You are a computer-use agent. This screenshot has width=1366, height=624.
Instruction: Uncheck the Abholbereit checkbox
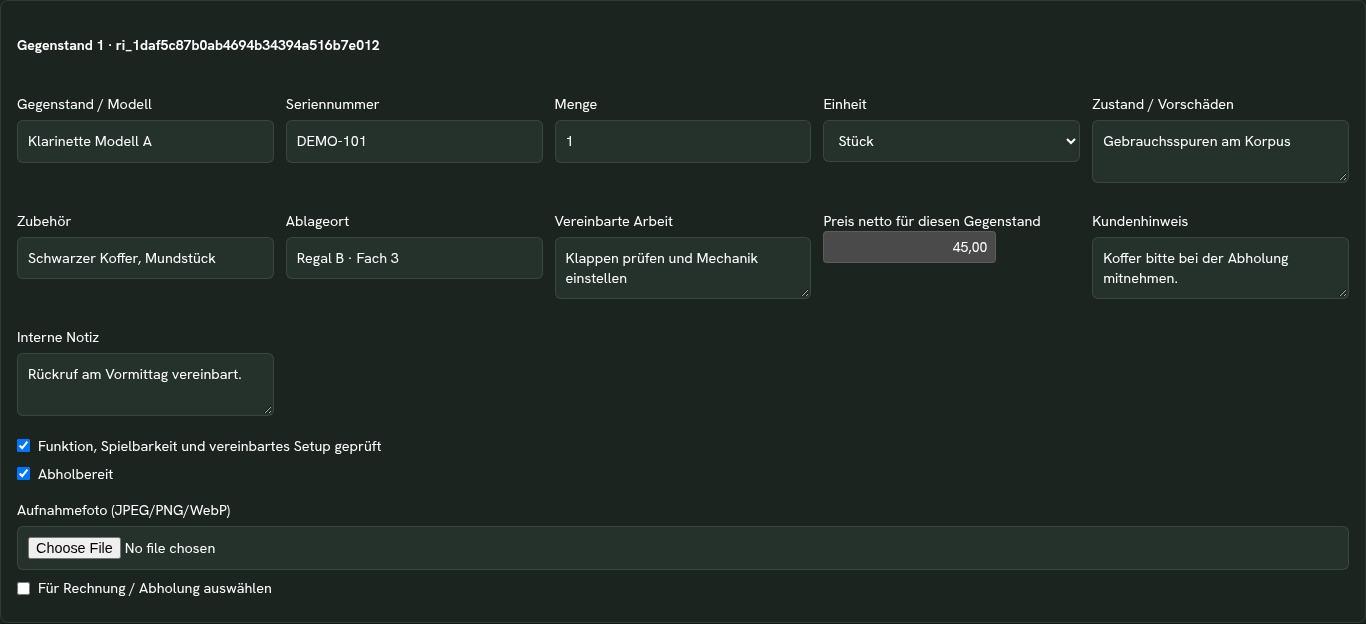coord(24,474)
